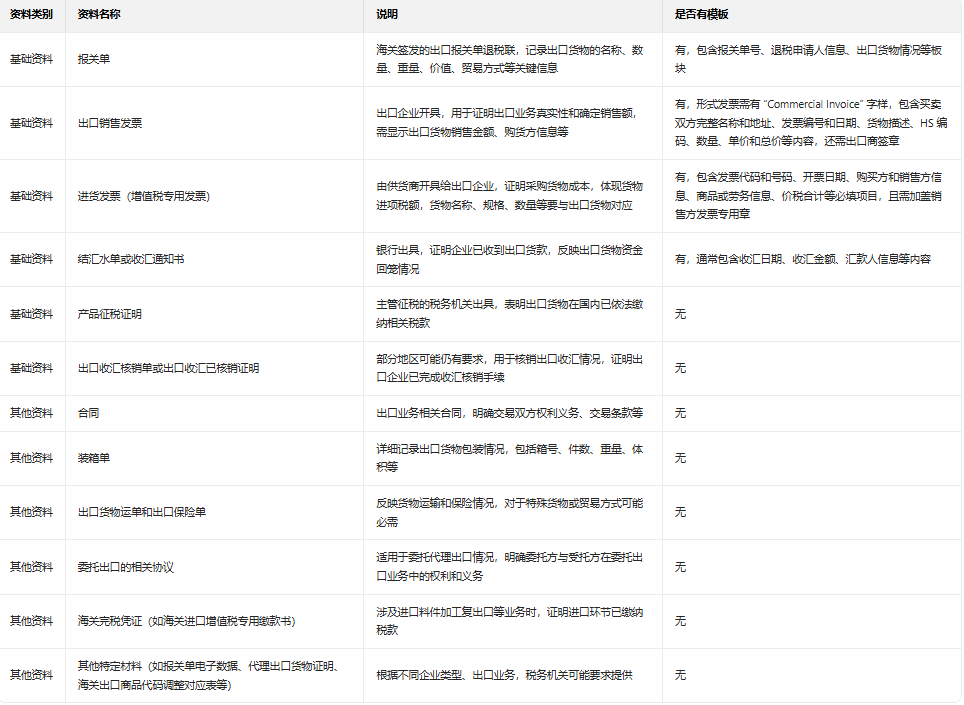This screenshot has height=705, width=964.
Task: Click 无 in the 出口货物运单 row
Action: (x=680, y=512)
